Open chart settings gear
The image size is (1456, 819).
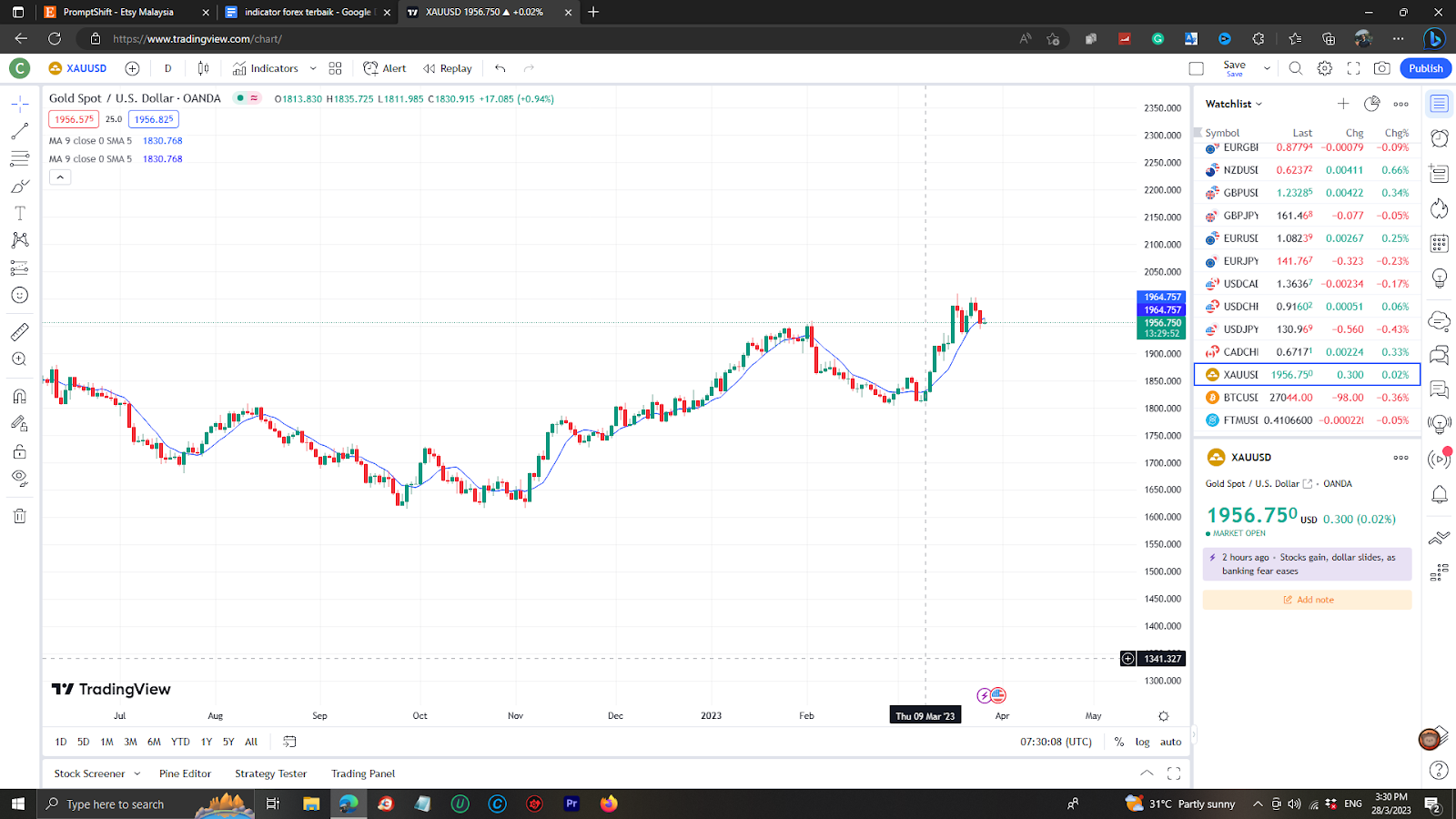pyautogui.click(x=1325, y=68)
